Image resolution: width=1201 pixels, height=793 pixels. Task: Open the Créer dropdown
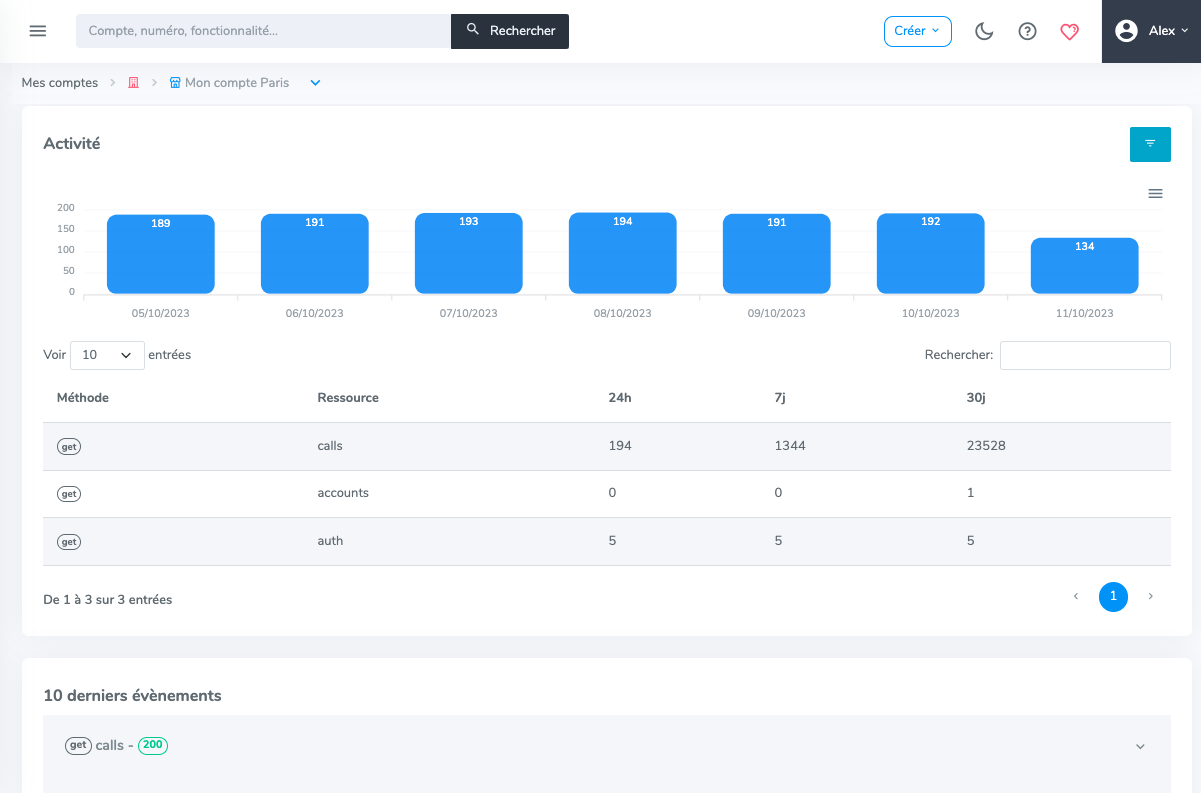tap(917, 31)
